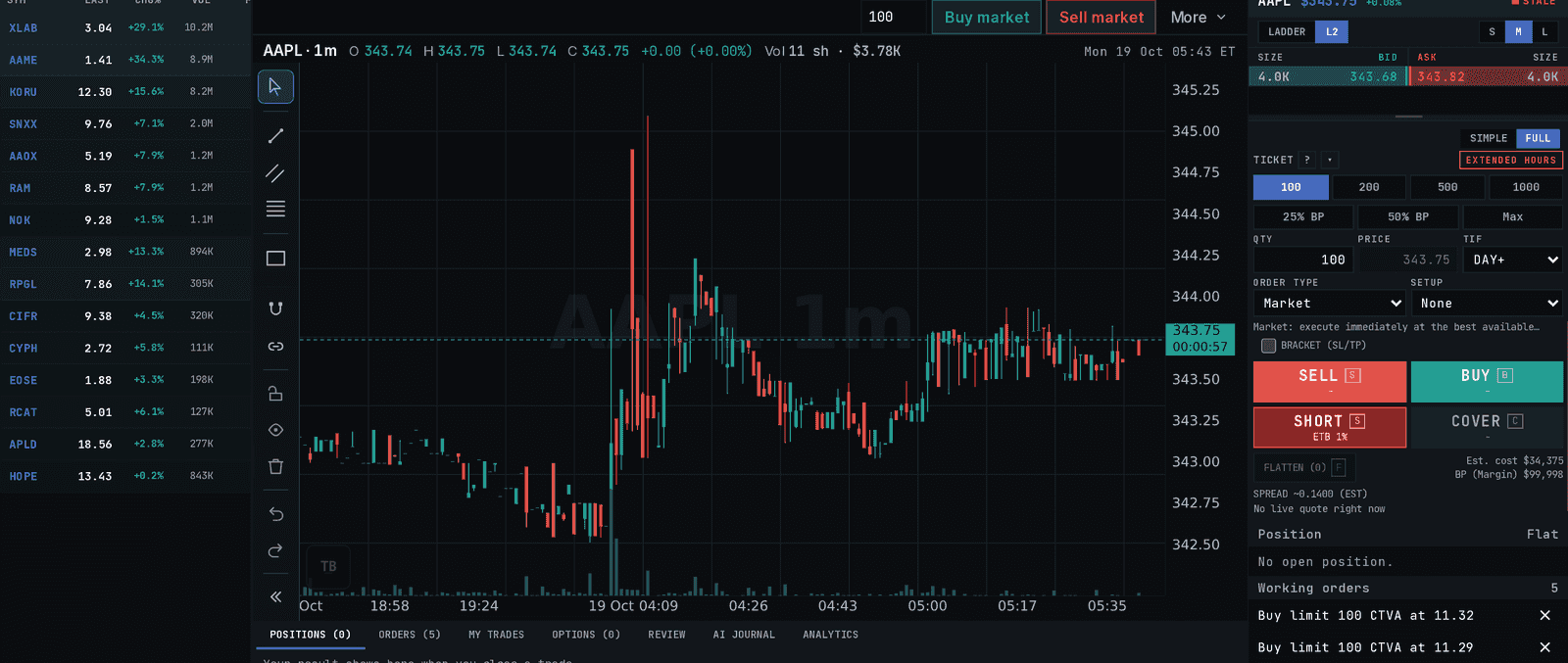The width and height of the screenshot is (1568, 663).
Task: Open the Review tab
Action: tap(666, 635)
